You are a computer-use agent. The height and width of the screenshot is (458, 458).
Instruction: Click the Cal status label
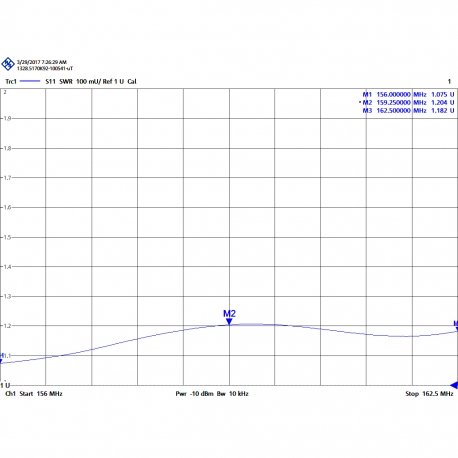coord(132,82)
